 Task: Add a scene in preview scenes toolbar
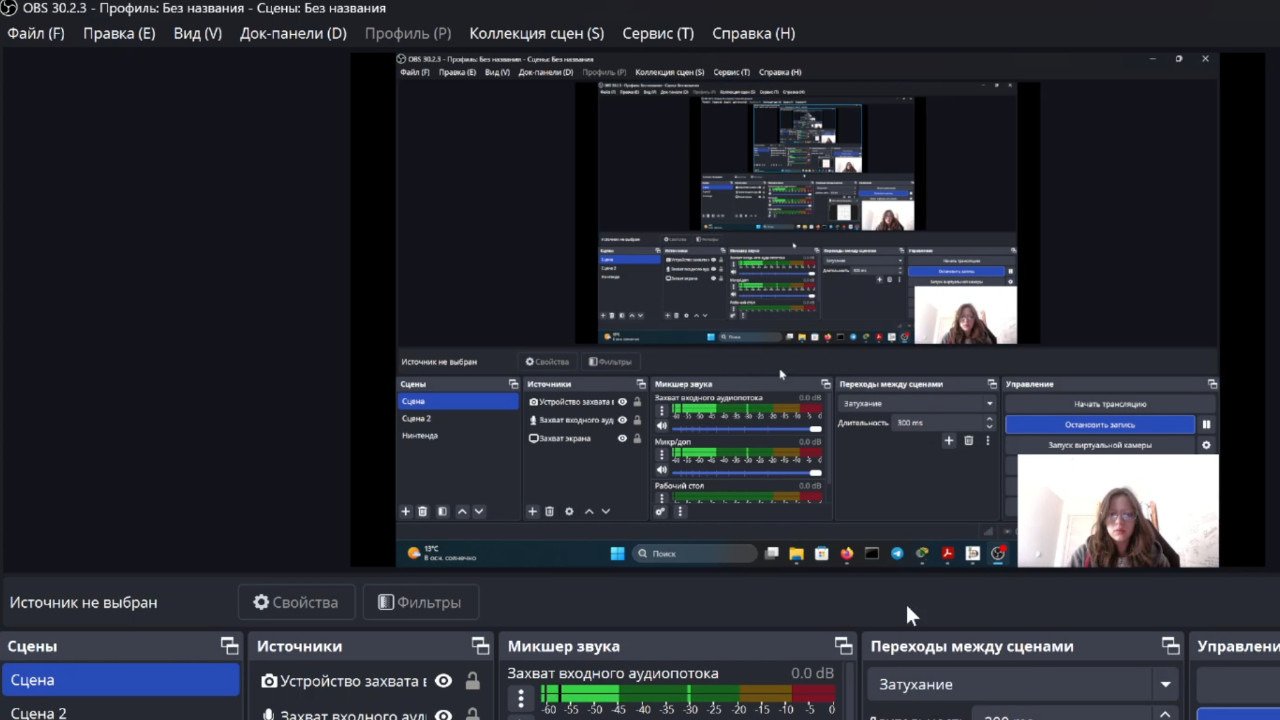coord(406,511)
